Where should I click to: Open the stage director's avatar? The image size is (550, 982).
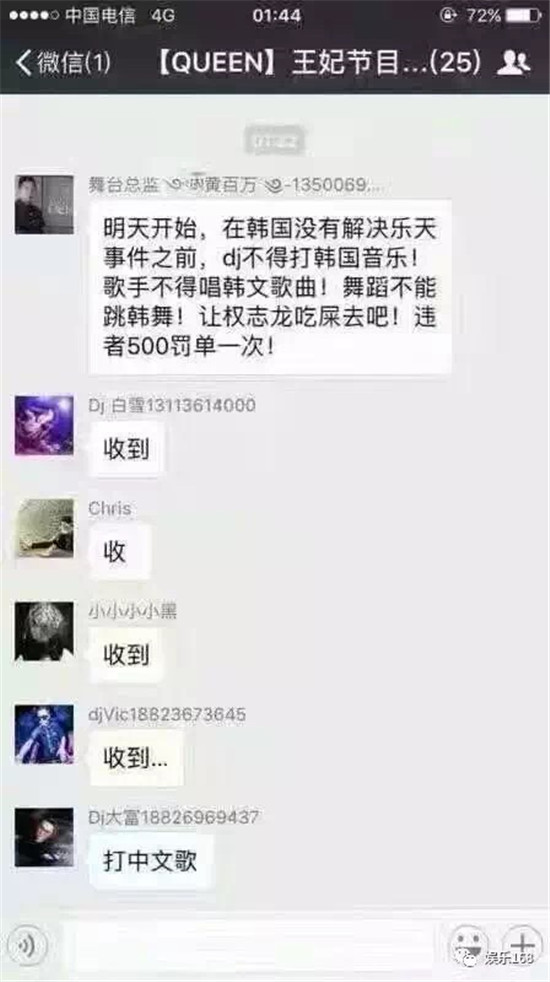point(44,205)
